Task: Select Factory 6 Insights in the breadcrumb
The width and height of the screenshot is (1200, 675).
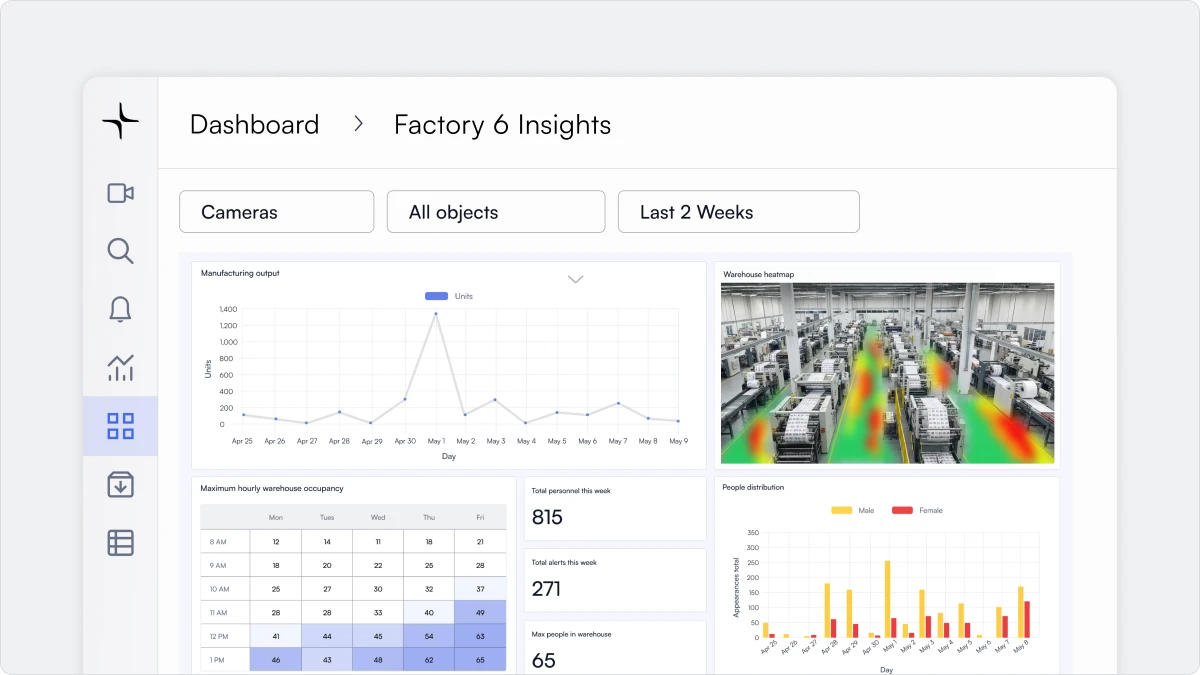Action: [x=502, y=124]
